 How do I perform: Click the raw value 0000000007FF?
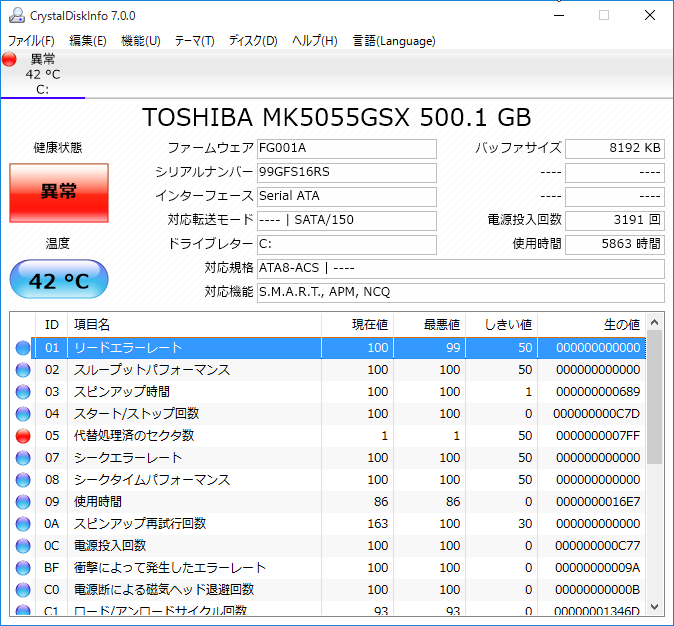point(598,436)
